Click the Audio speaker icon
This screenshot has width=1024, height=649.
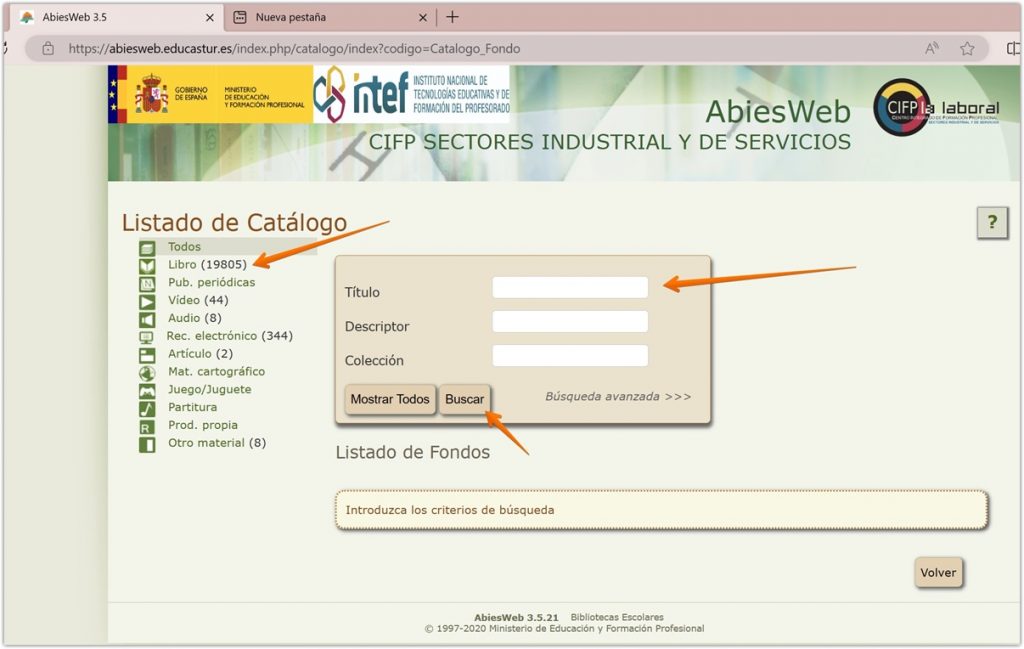point(147,319)
